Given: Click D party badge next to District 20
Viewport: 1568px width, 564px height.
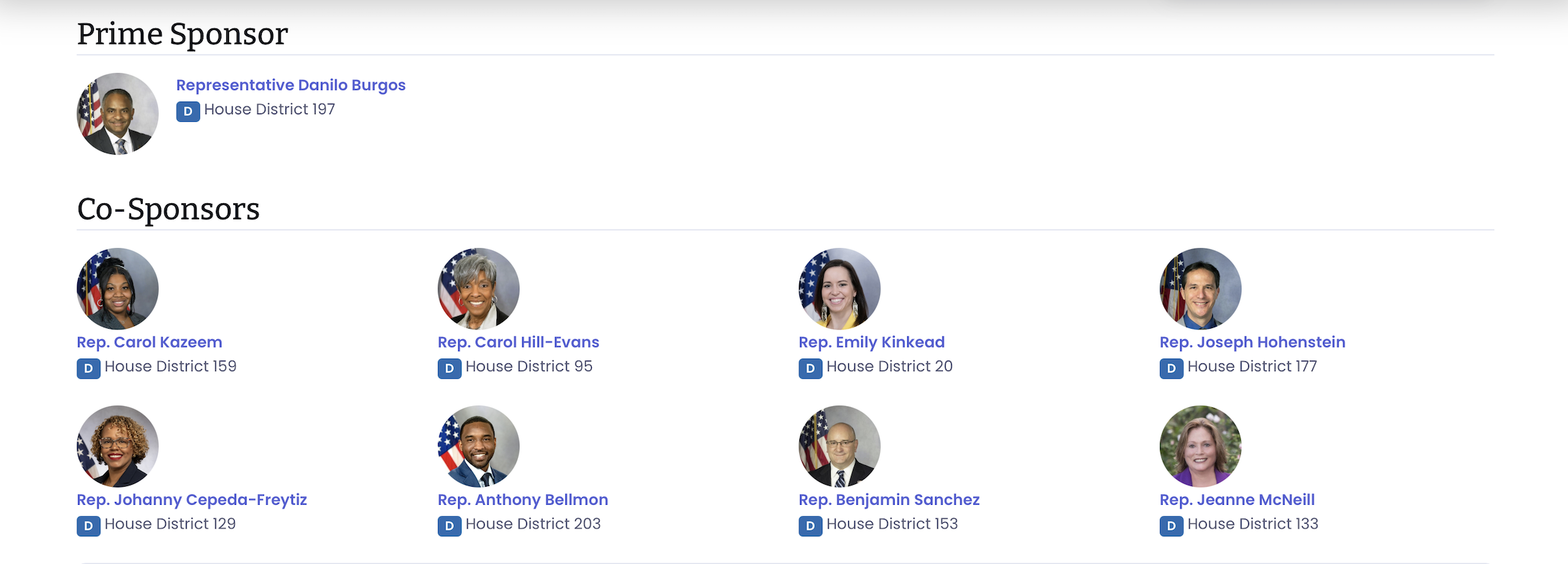Looking at the screenshot, I should (x=810, y=368).
